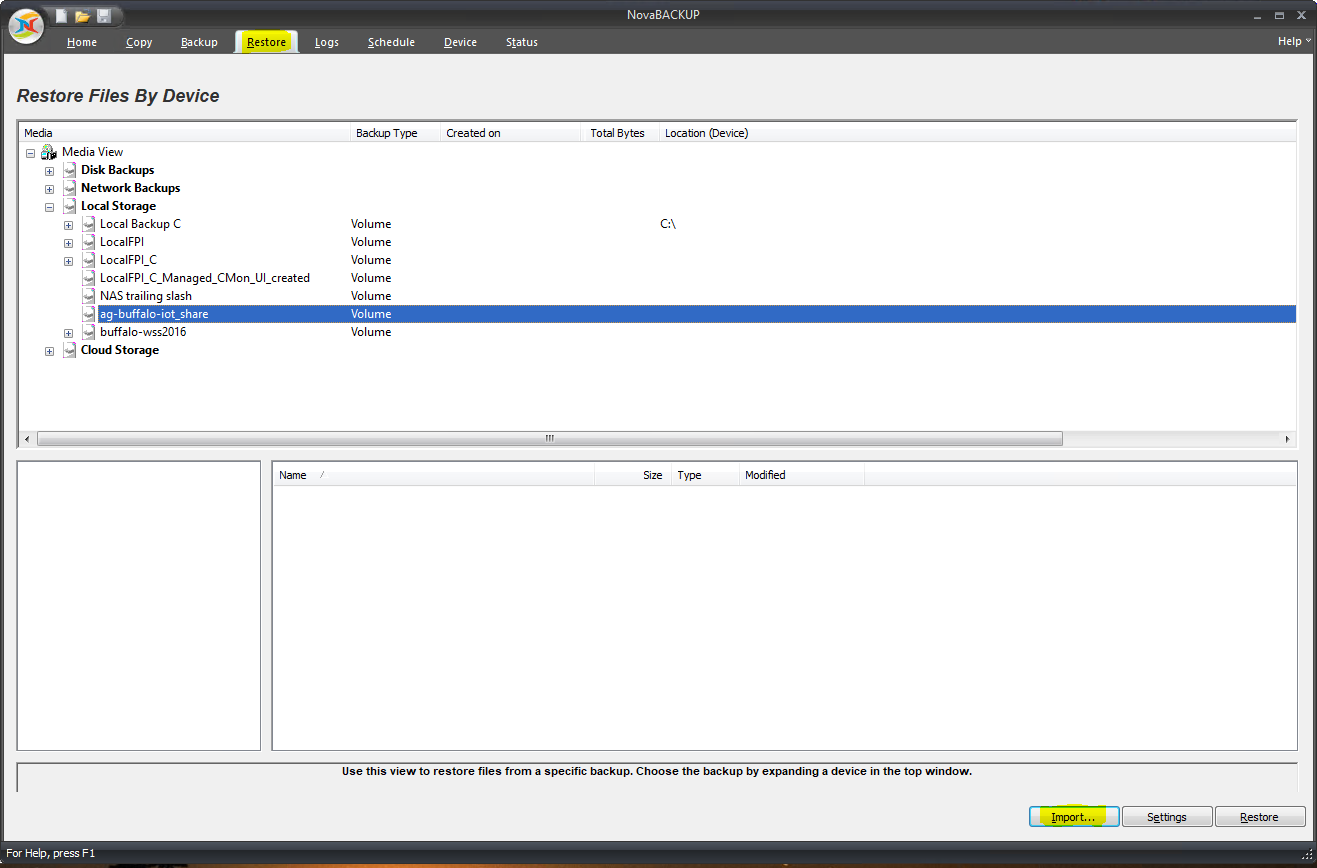Expand the Disk Backups node
Viewport: 1317px width, 868px height.
tap(49, 171)
